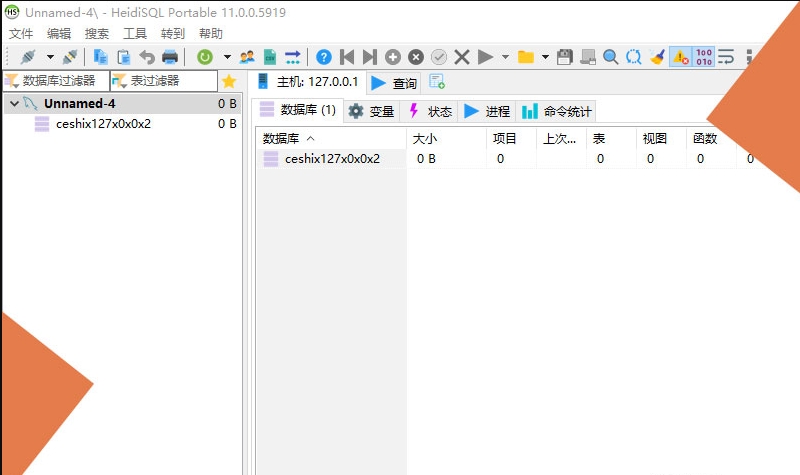
Task: Open the dropdown arrow beside Refresh
Action: tap(228, 57)
